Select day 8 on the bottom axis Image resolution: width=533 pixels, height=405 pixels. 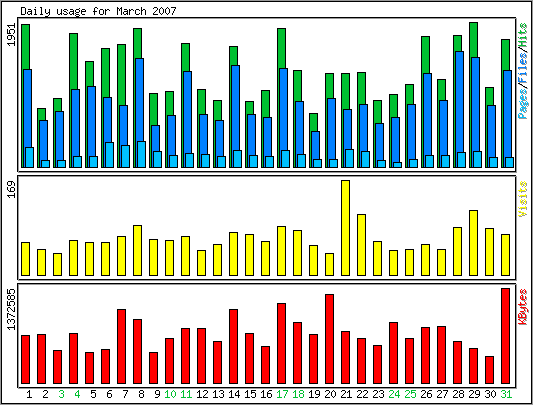141,394
